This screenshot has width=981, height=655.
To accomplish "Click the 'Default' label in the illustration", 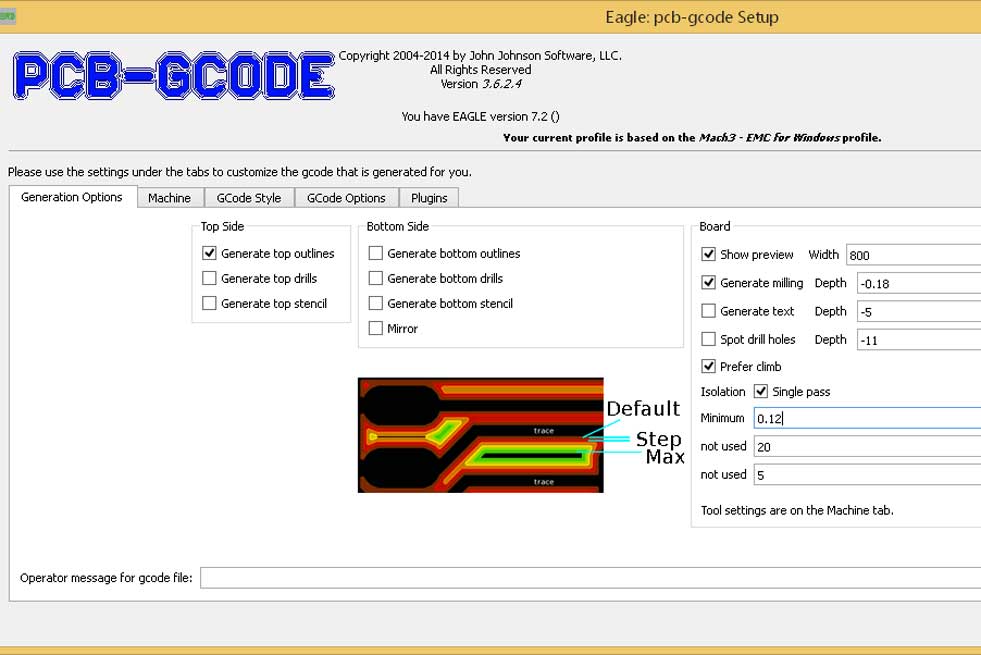I will click(643, 409).
